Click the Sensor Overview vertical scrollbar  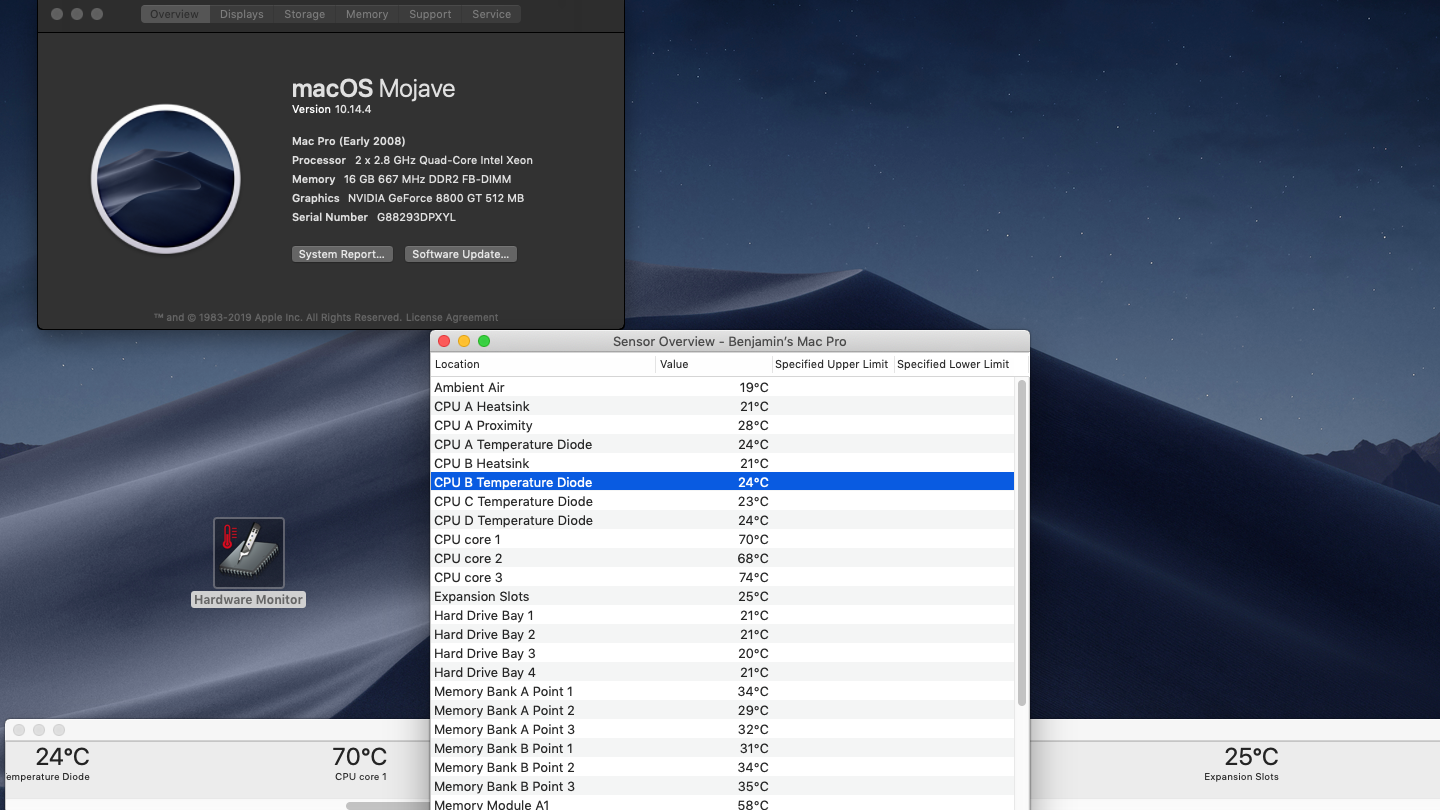1021,542
